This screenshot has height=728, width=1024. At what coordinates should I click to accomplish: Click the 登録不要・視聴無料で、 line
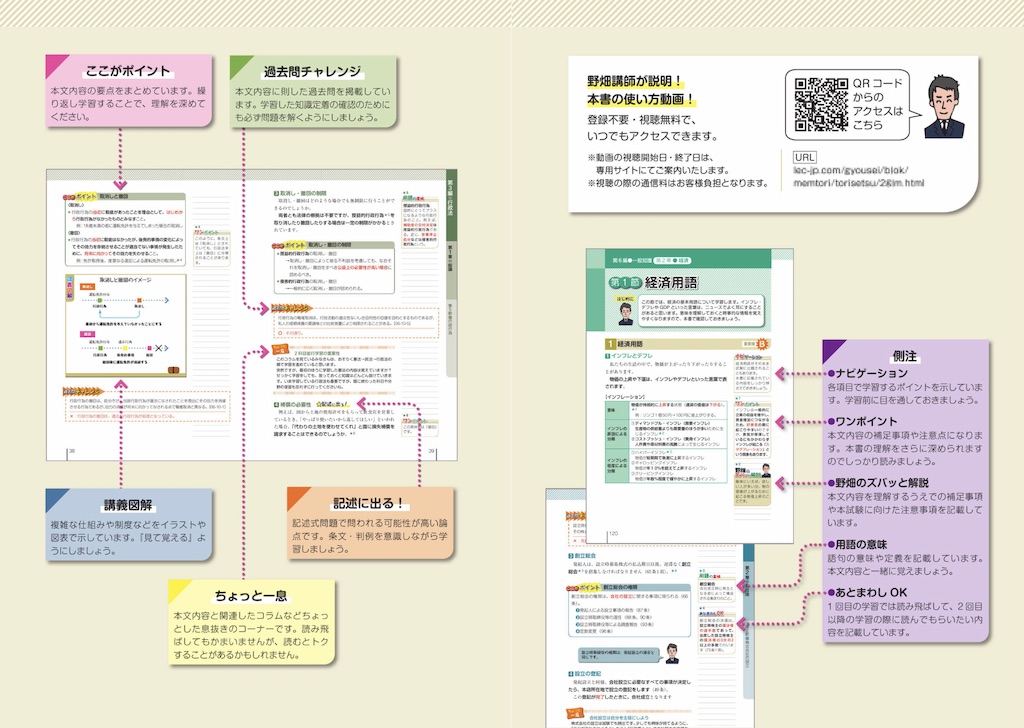[x=642, y=120]
